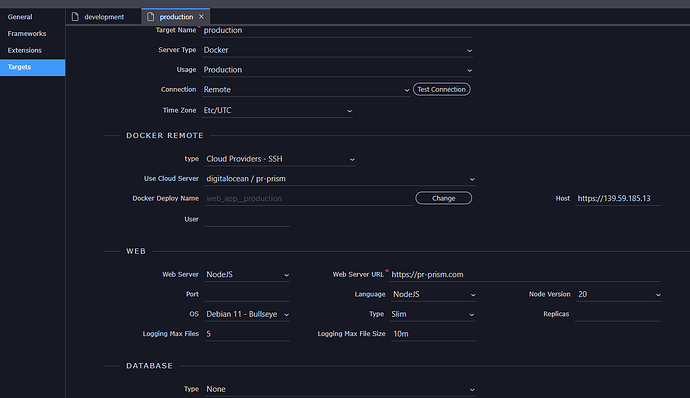The width and height of the screenshot is (690, 398).
Task: Click the empty Port field
Action: tap(247, 295)
